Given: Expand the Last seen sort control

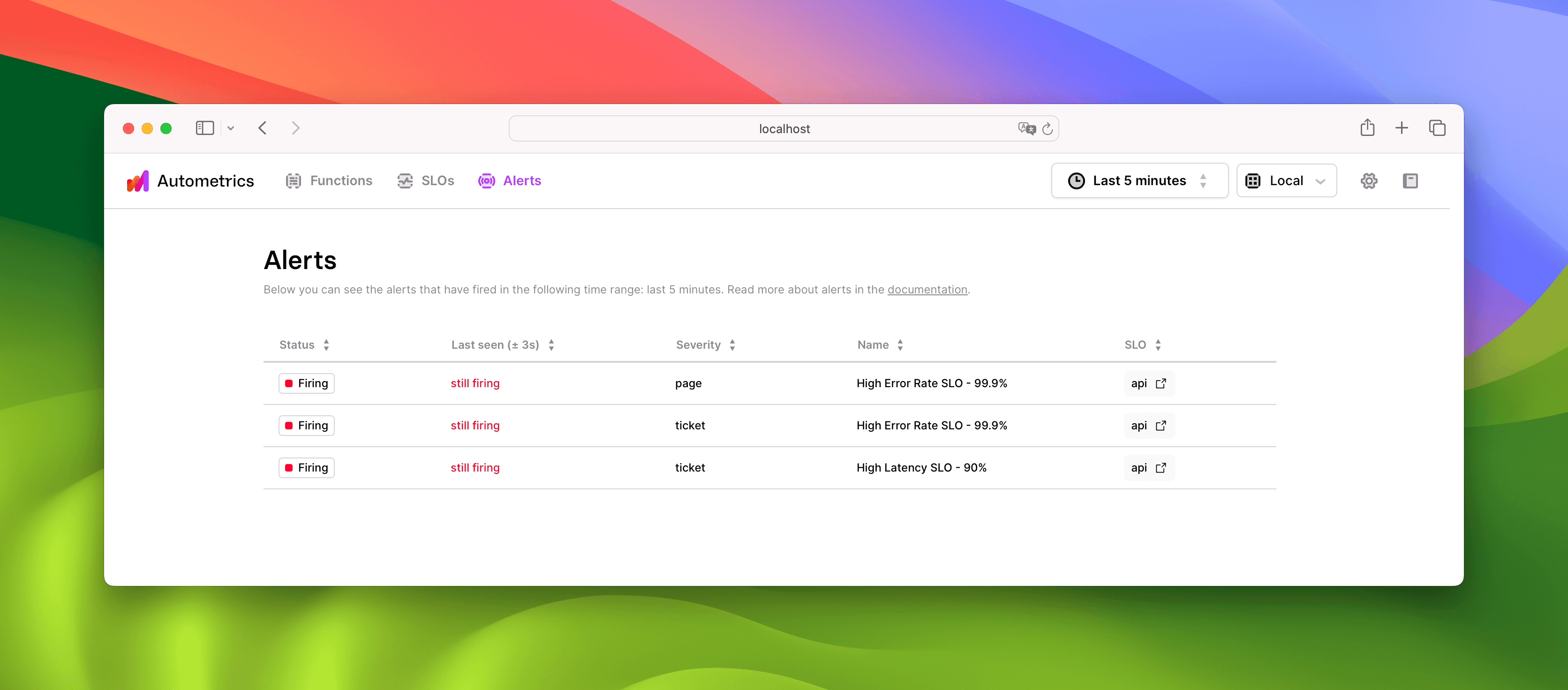Looking at the screenshot, I should [551, 345].
